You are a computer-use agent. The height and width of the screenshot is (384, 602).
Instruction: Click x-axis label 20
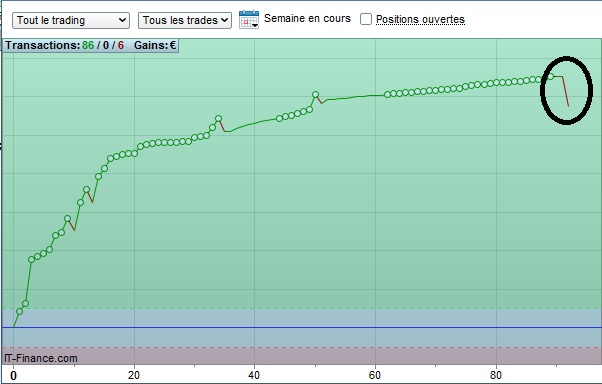pos(134,375)
